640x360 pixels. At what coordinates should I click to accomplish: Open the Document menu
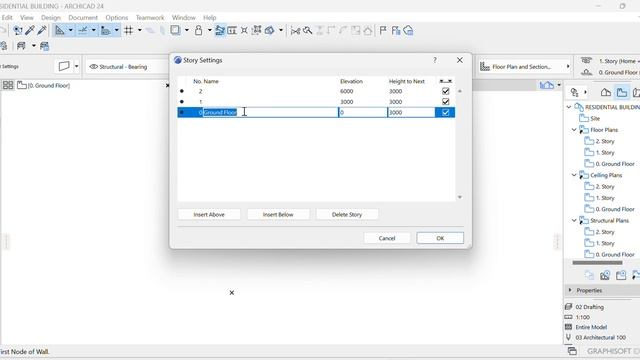pos(83,18)
